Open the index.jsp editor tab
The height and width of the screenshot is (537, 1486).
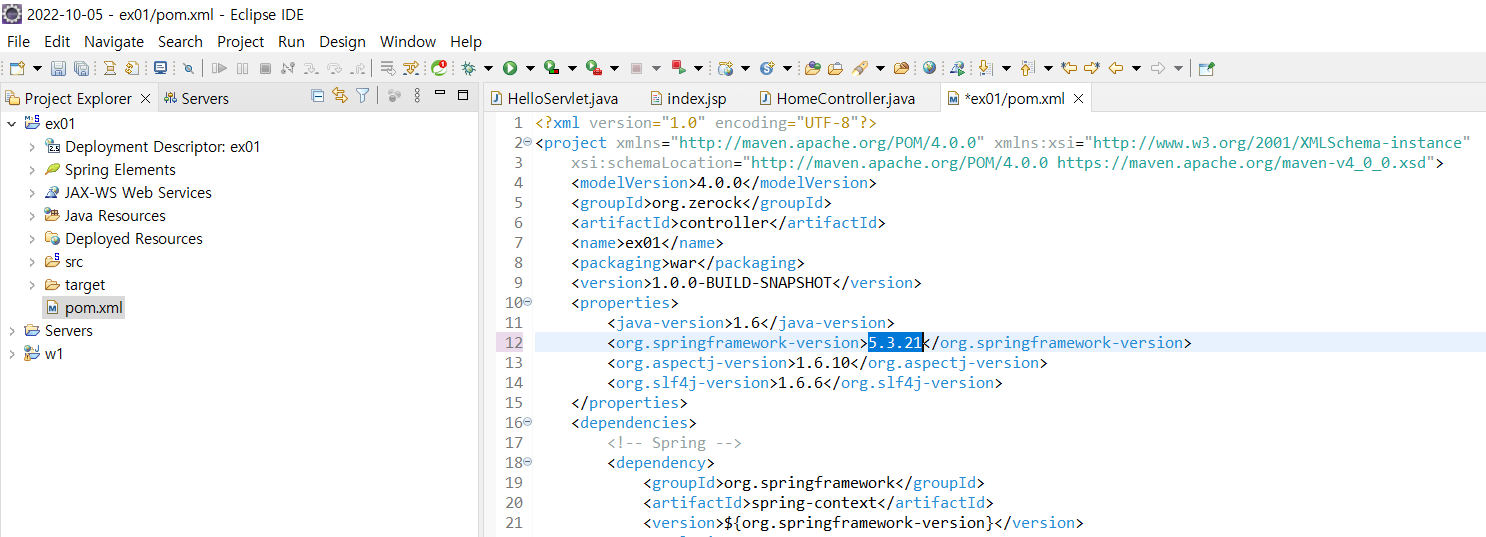point(688,98)
